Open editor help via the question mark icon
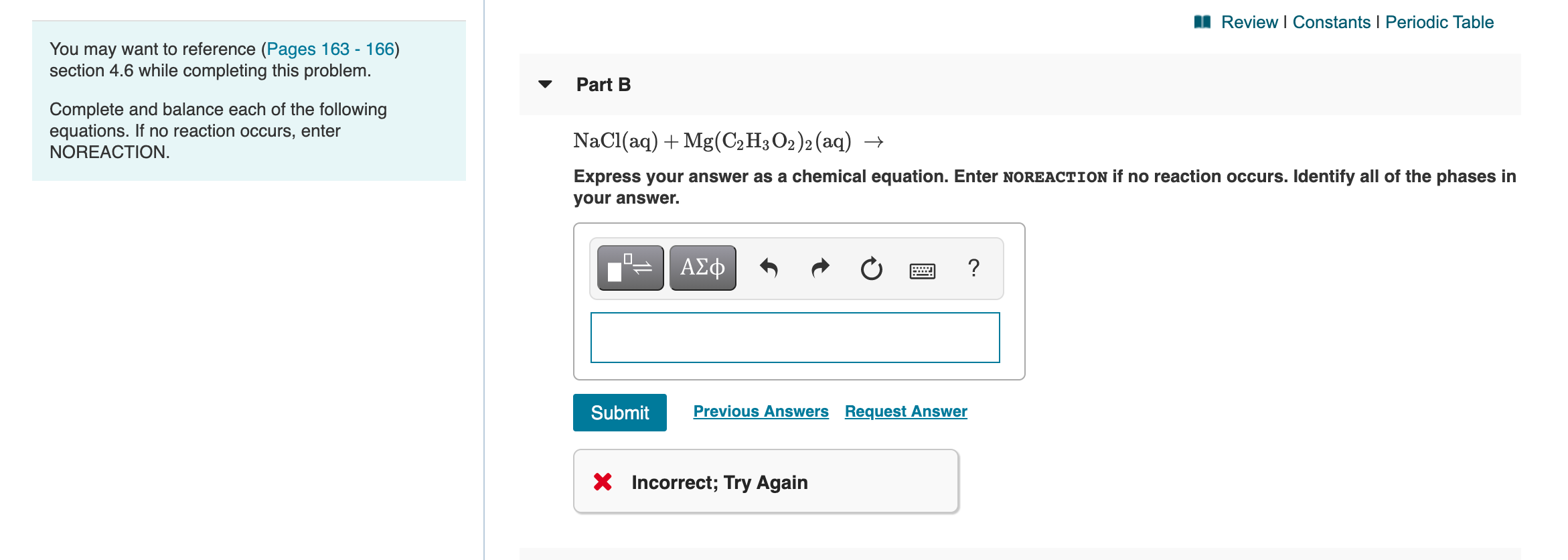Viewport: 1568px width, 560px height. [x=972, y=268]
